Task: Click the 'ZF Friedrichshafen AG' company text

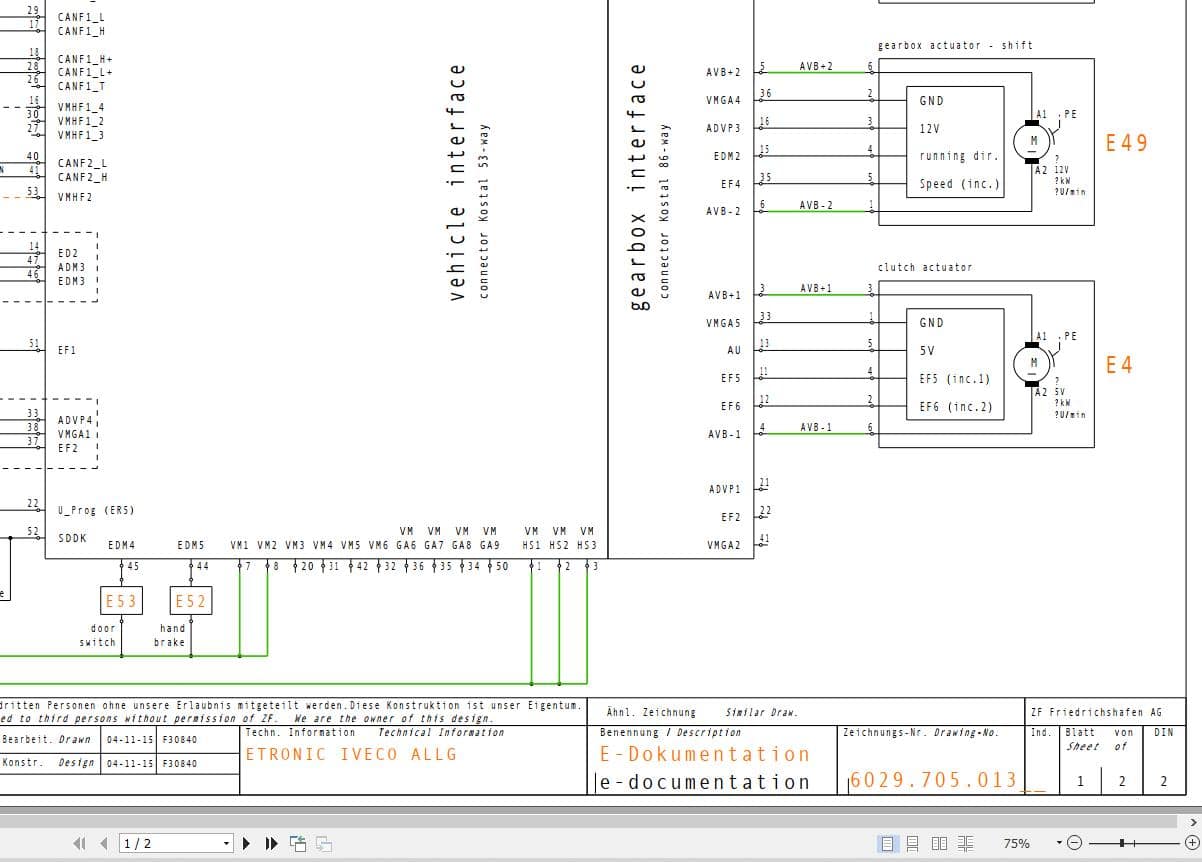Action: [1096, 712]
